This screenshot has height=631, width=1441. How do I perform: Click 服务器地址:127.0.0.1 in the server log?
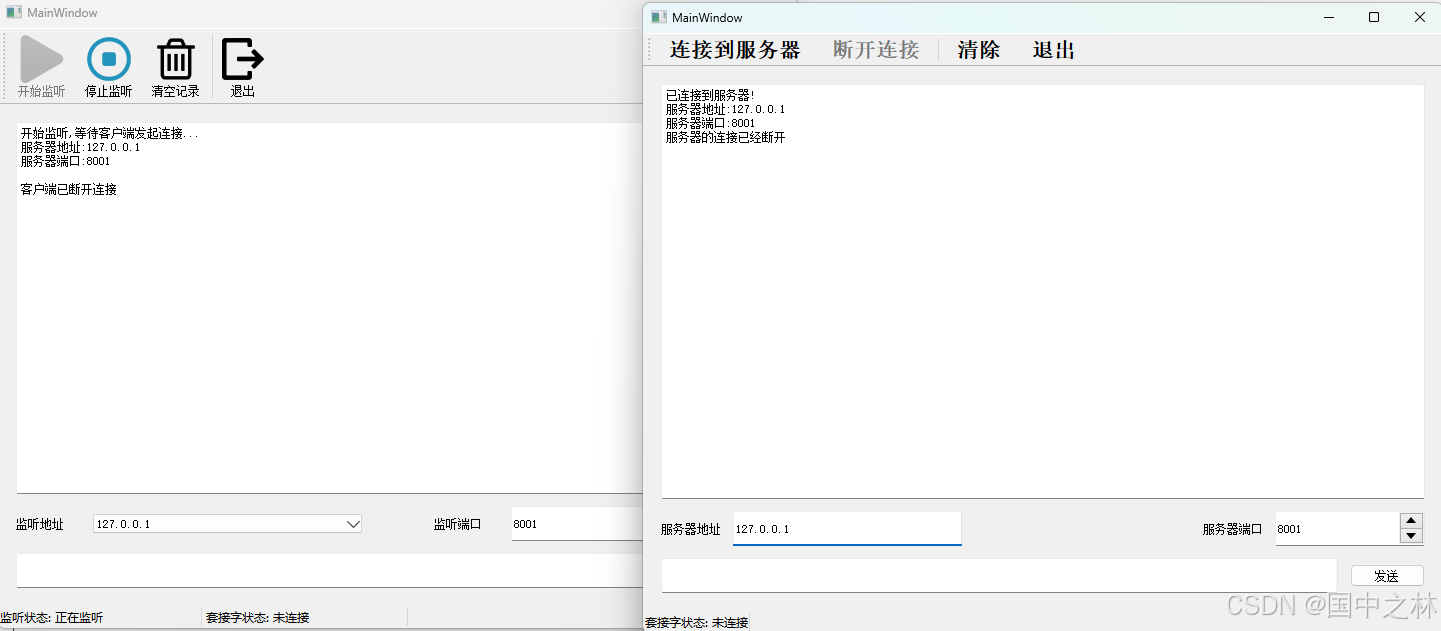(80, 147)
